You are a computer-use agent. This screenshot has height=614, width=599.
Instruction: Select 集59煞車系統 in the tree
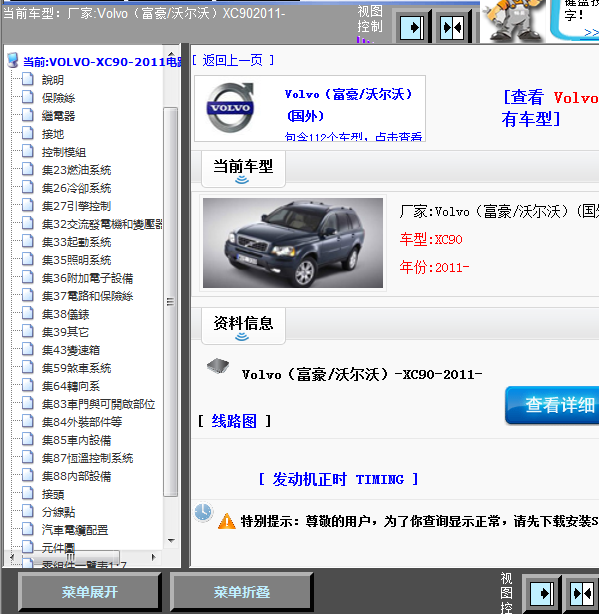pos(76,368)
